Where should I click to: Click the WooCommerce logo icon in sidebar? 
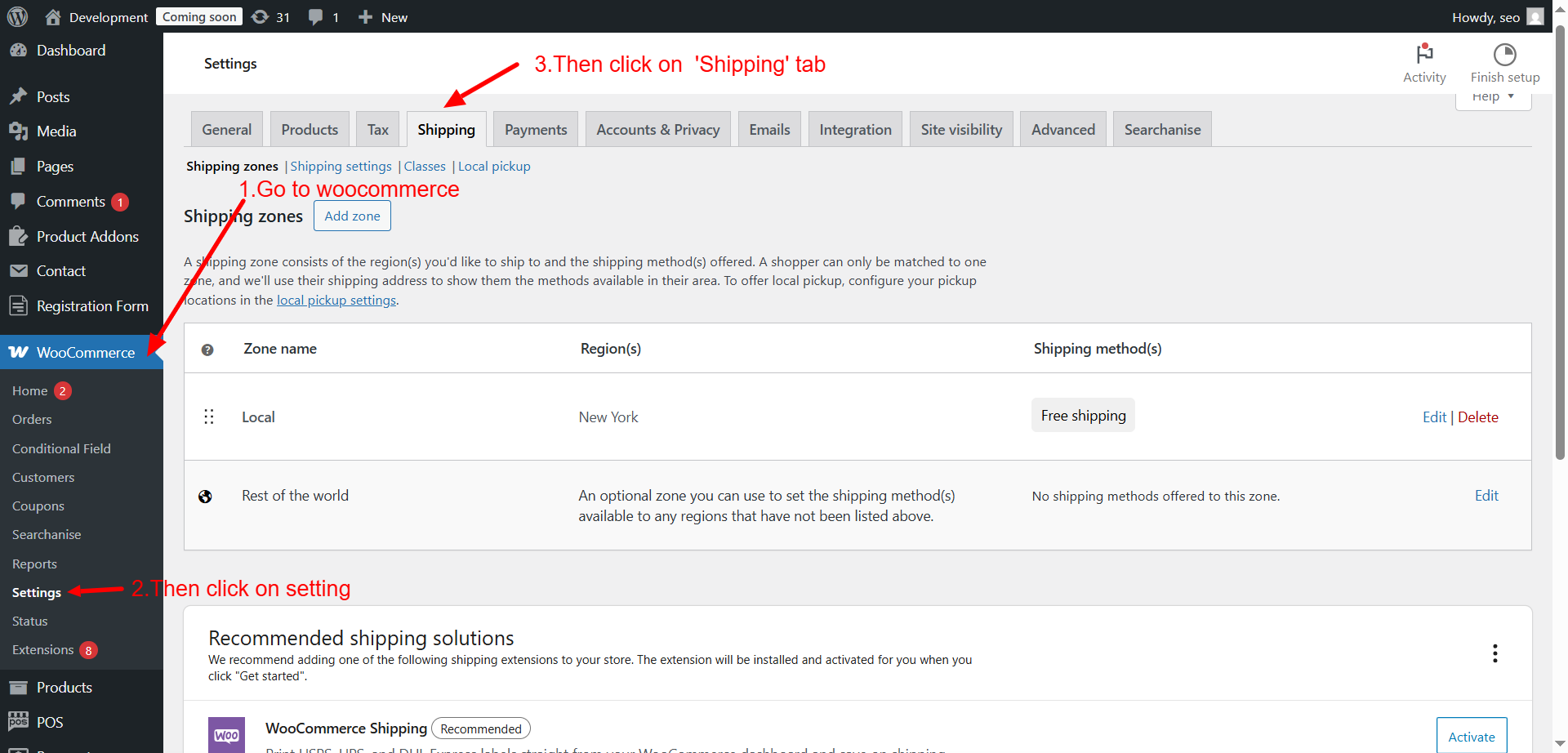(18, 352)
